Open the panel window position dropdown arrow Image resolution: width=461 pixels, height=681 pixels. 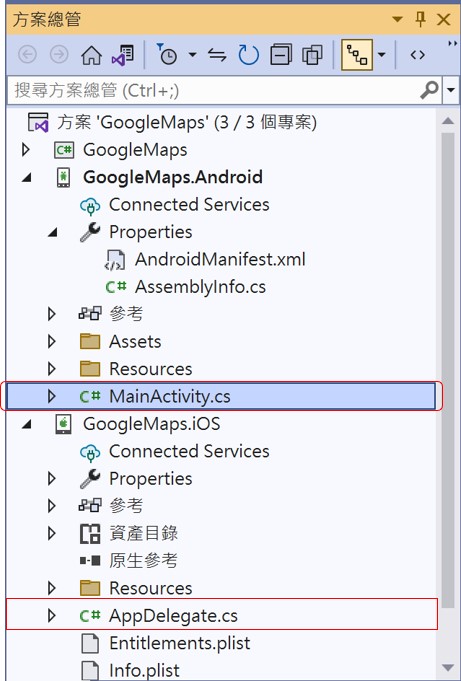pos(397,20)
